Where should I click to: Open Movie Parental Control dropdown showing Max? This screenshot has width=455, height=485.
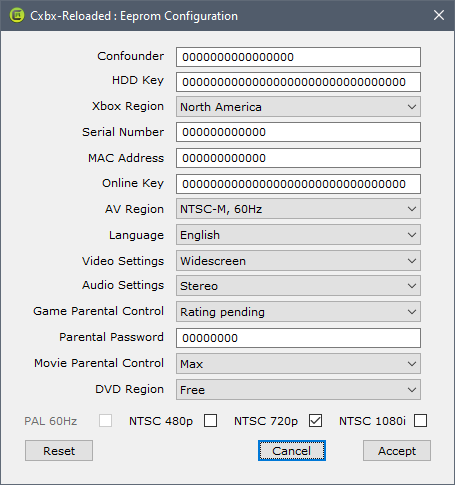[298, 364]
